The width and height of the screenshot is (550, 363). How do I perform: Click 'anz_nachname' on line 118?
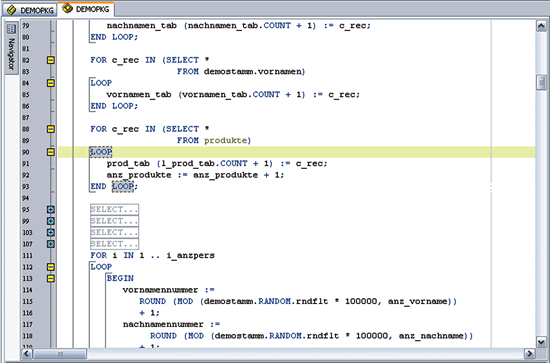point(431,336)
